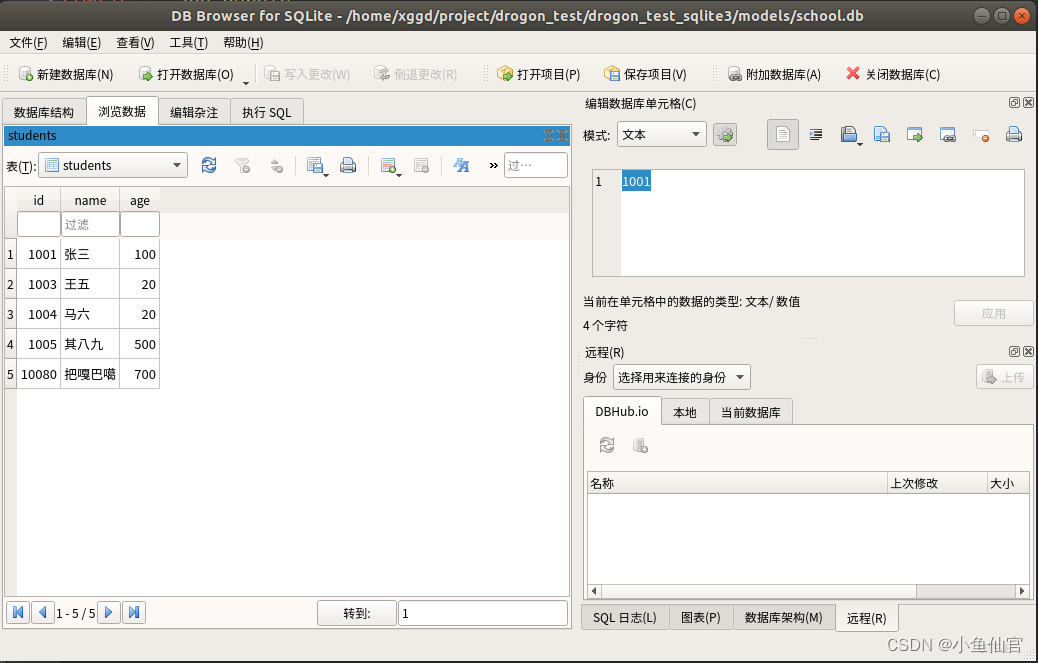Click the clear all filters funnel icon
The image size is (1038, 663).
point(243,165)
